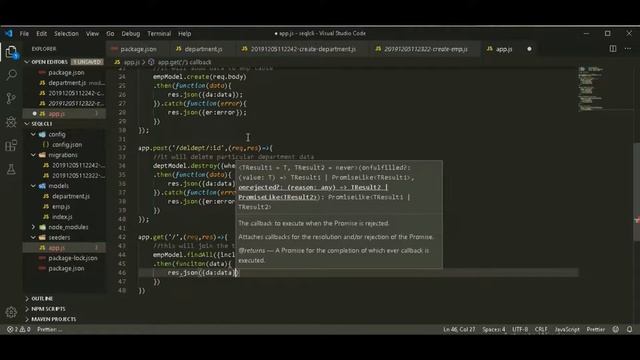This screenshot has height=360, width=640.
Task: Open the Search view in activity bar
Action: (x=11, y=75)
